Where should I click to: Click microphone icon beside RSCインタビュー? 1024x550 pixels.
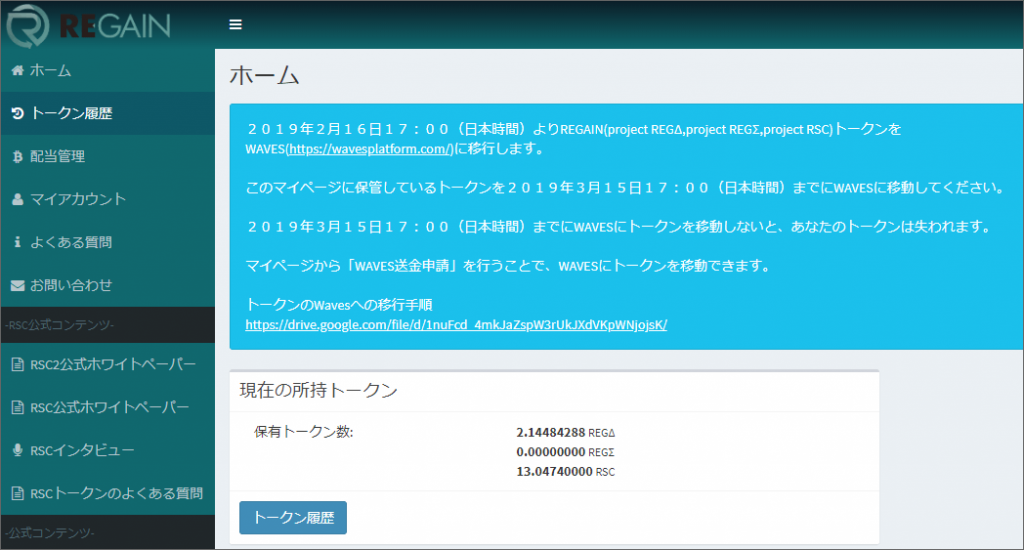18,450
